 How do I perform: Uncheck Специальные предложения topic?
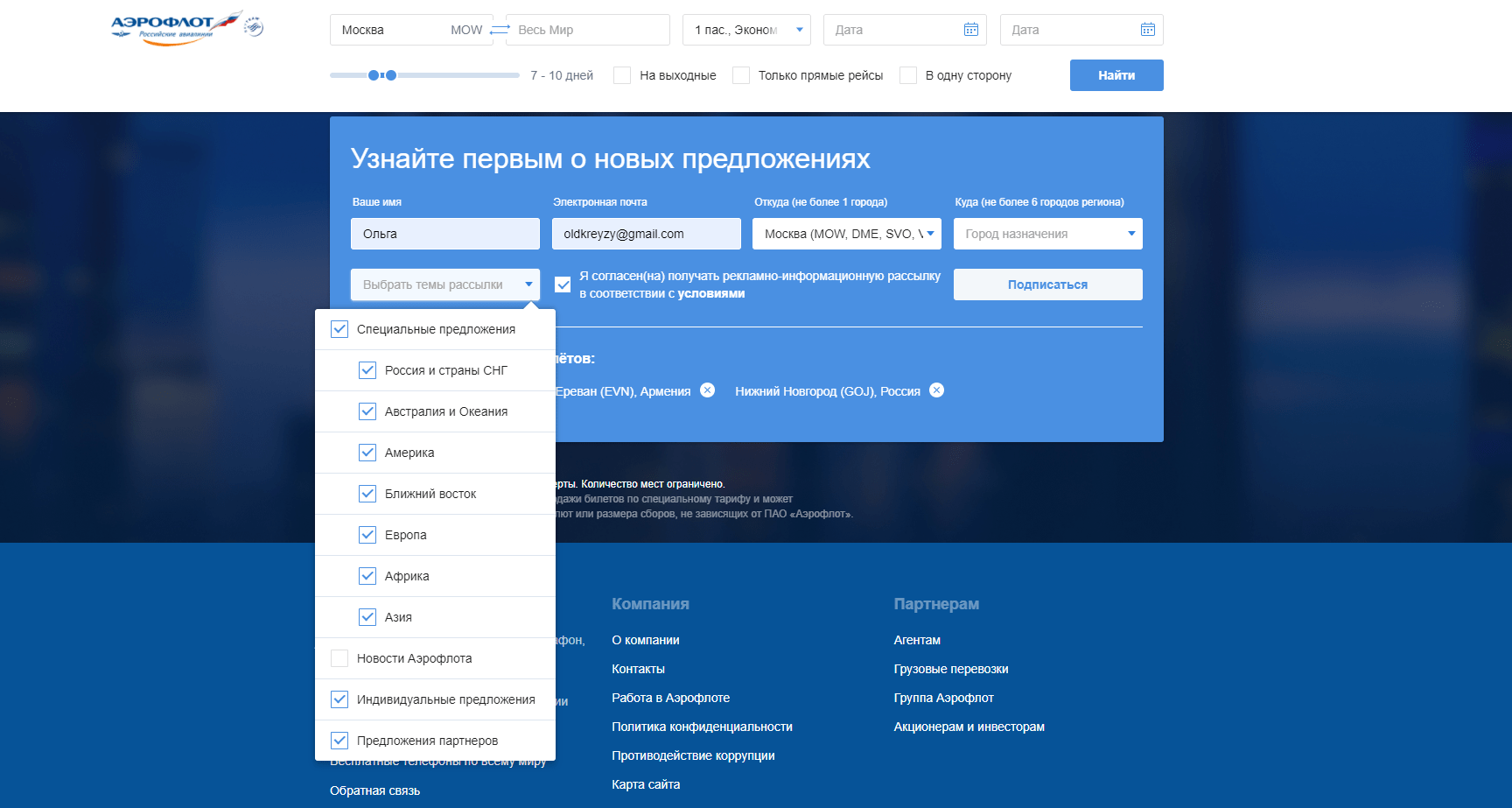pyautogui.click(x=339, y=329)
